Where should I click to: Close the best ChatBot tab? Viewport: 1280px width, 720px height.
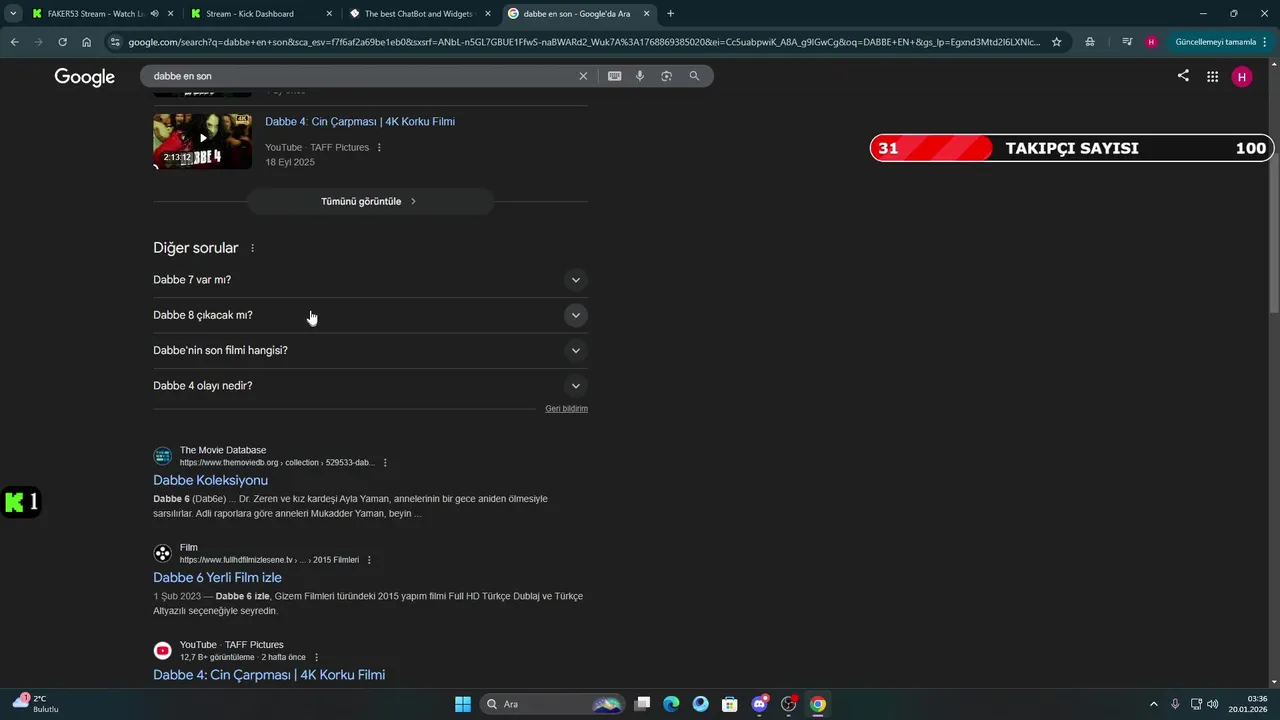tap(487, 14)
